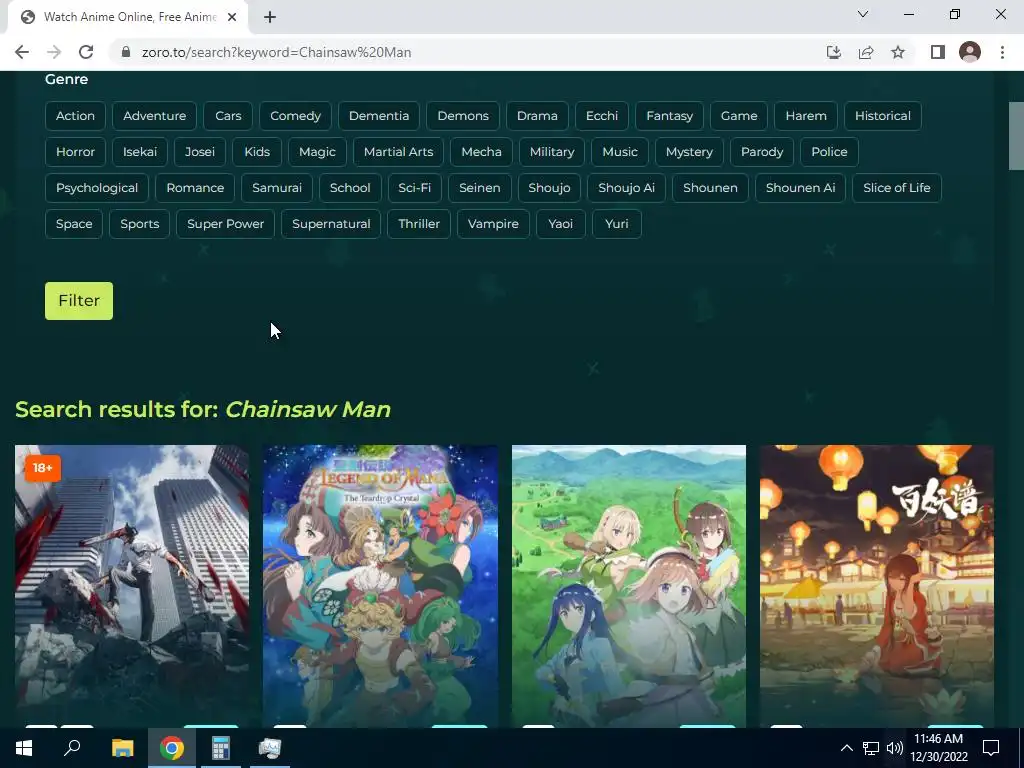
Task: Choose the Seinen genre tag
Action: point(479,187)
